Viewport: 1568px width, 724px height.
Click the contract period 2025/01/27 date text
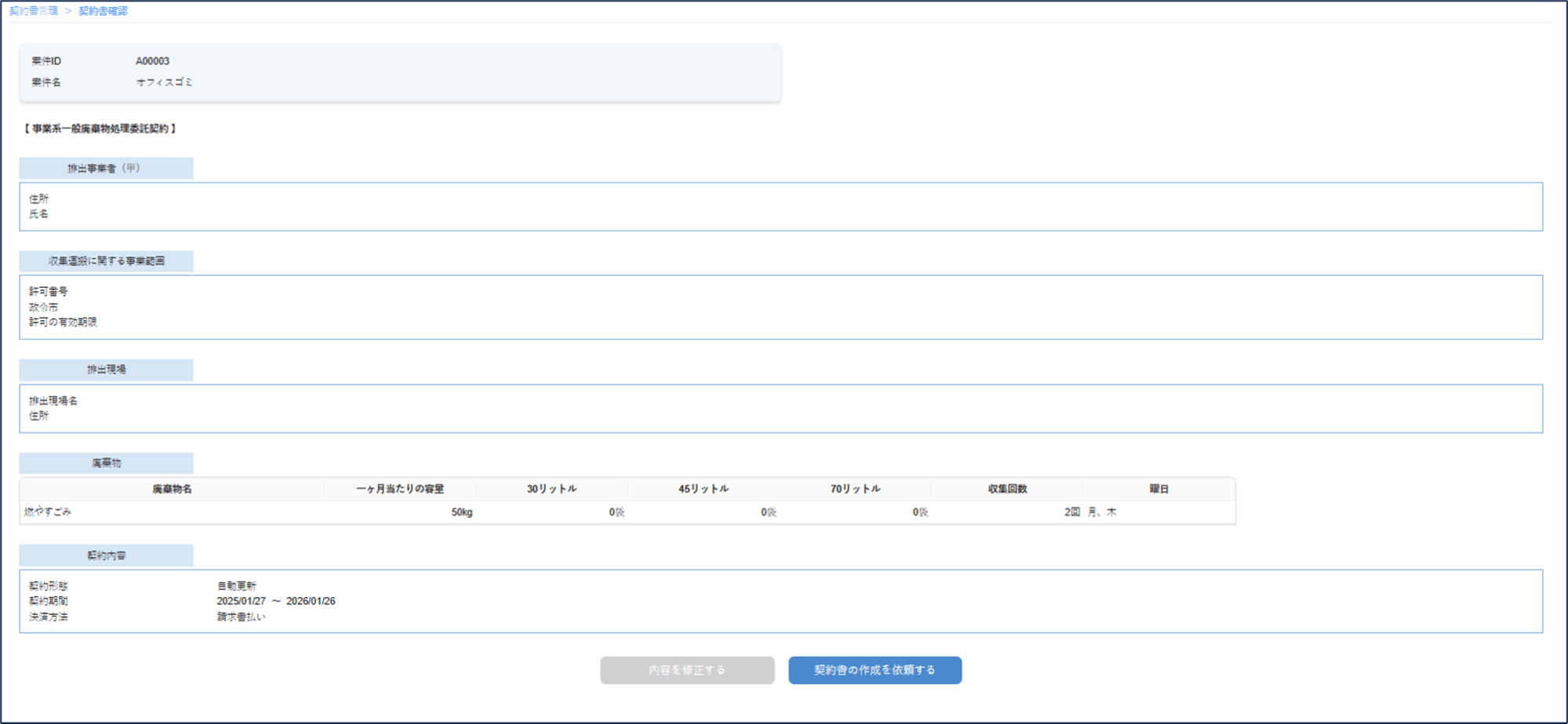coord(241,602)
